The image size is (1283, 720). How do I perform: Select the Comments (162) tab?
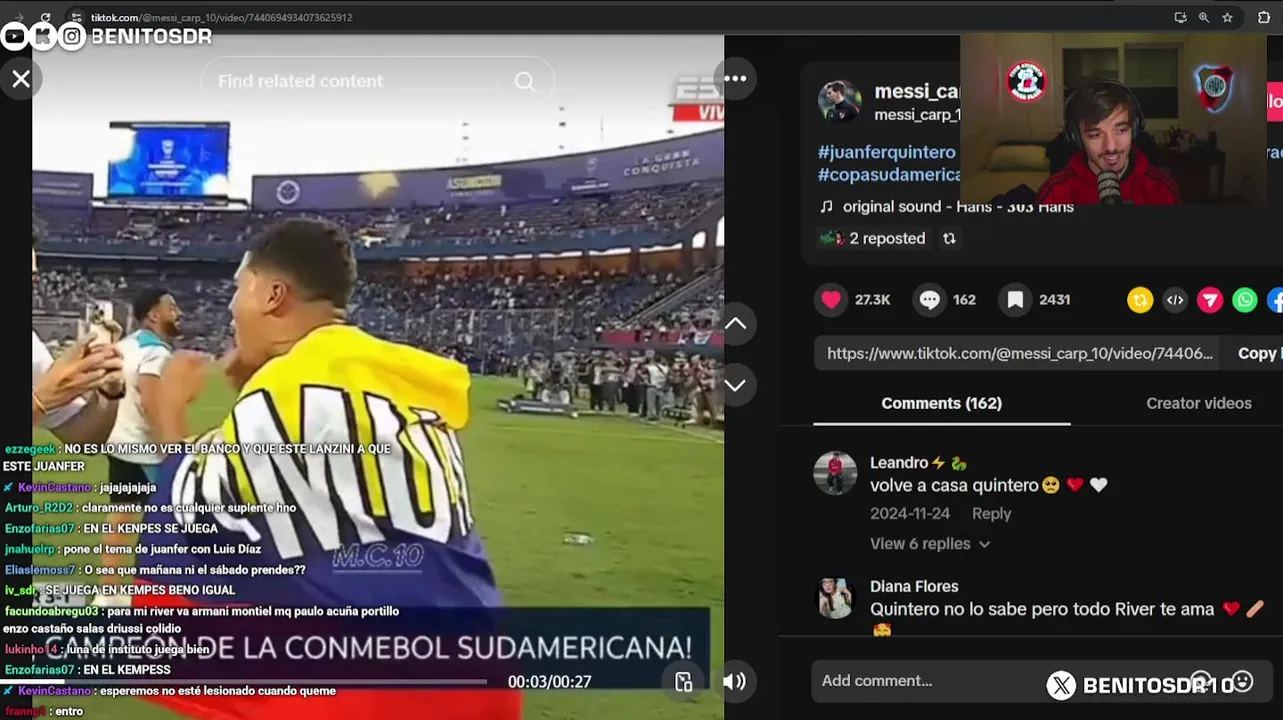tap(941, 403)
